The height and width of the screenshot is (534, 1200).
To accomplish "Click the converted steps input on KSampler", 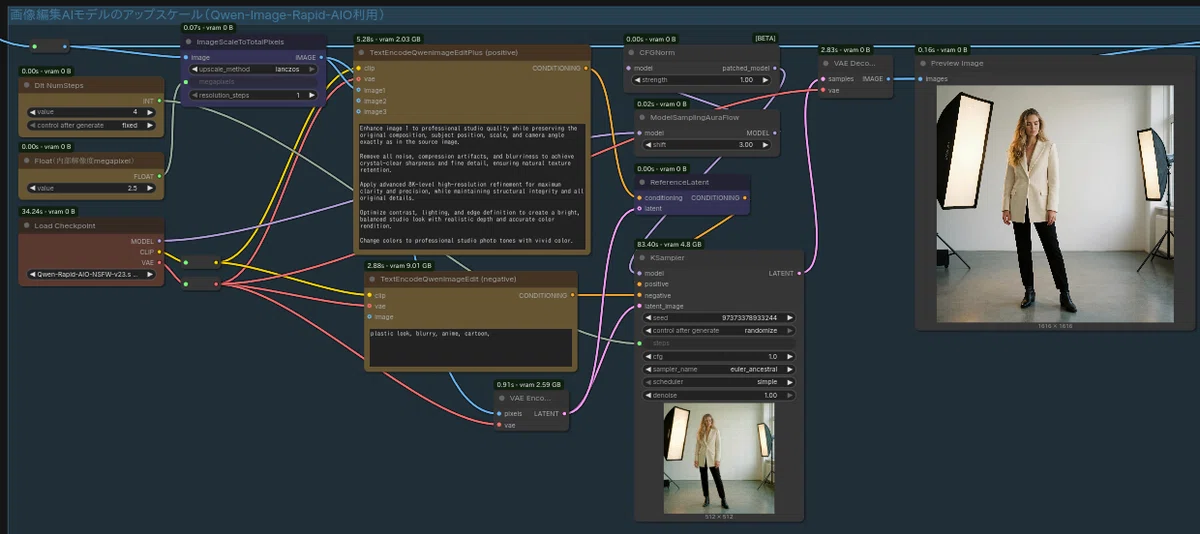I will [x=719, y=343].
